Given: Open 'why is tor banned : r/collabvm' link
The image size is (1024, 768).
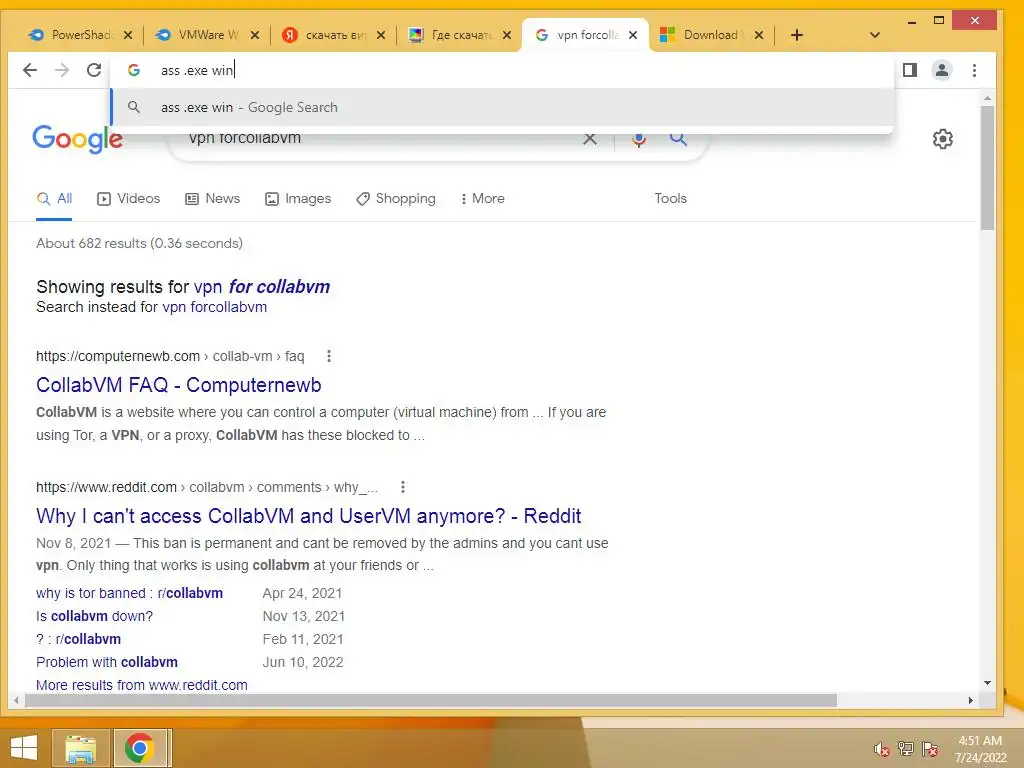Looking at the screenshot, I should pos(129,593).
